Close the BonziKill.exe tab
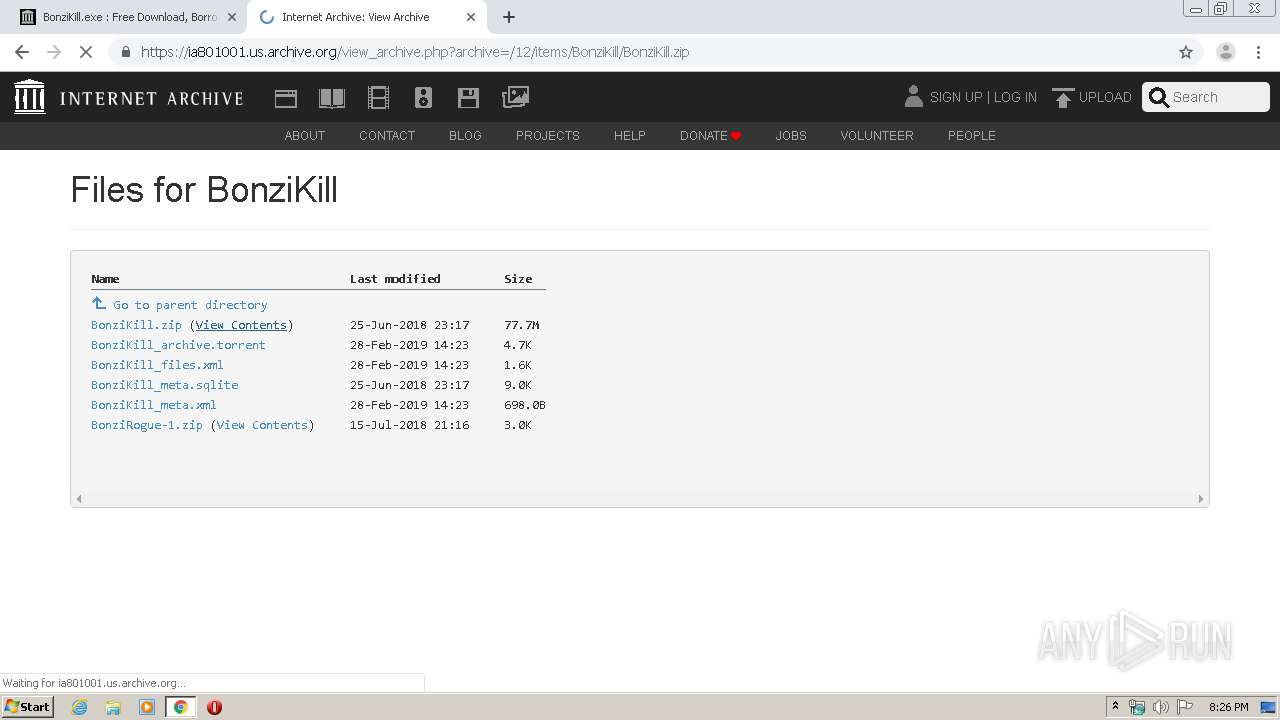Screen dimensions: 1280x720 (232, 17)
